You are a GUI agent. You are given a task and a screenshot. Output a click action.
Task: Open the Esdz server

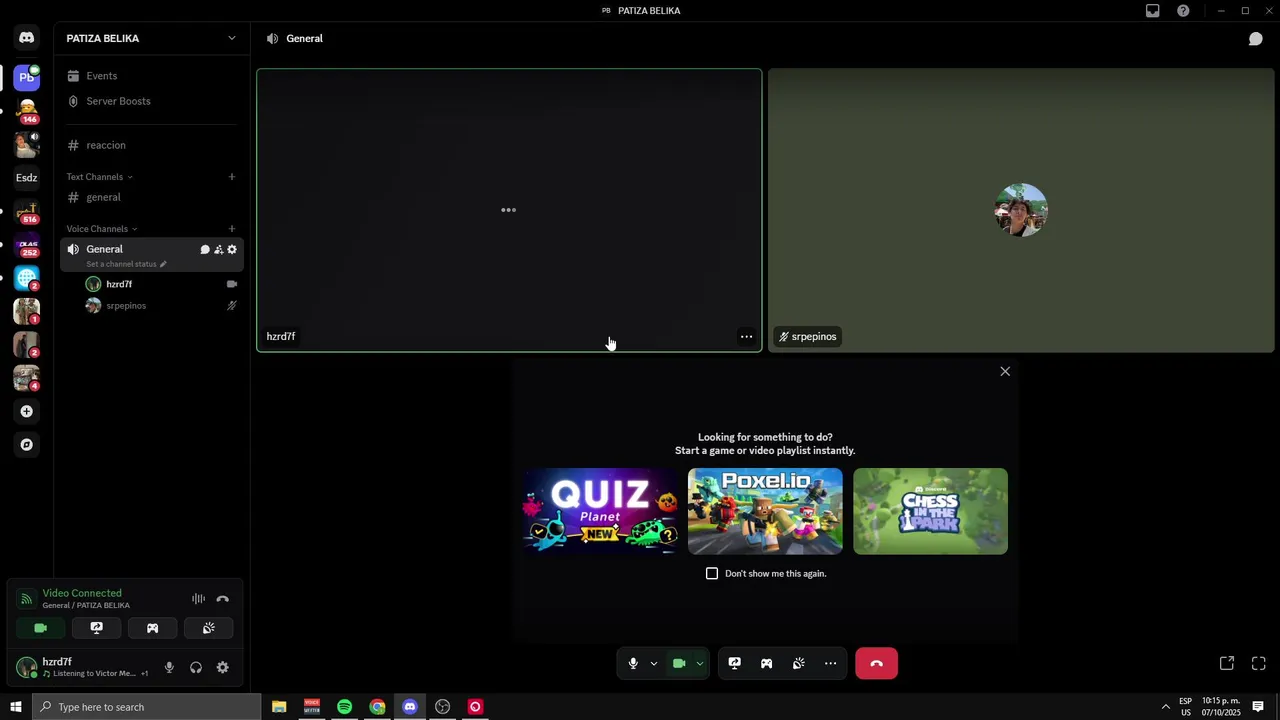click(x=26, y=178)
